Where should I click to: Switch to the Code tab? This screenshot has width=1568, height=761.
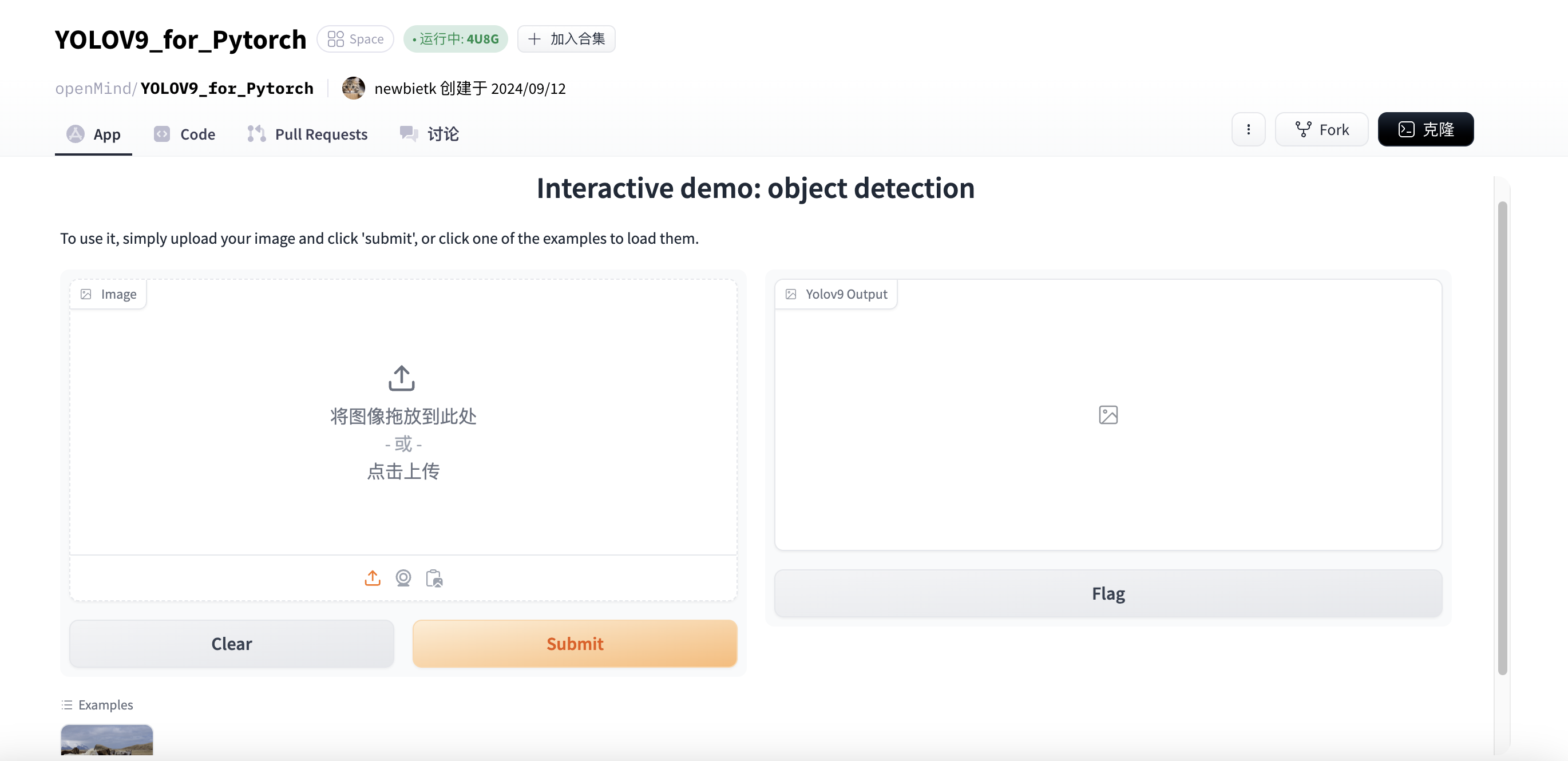click(184, 134)
